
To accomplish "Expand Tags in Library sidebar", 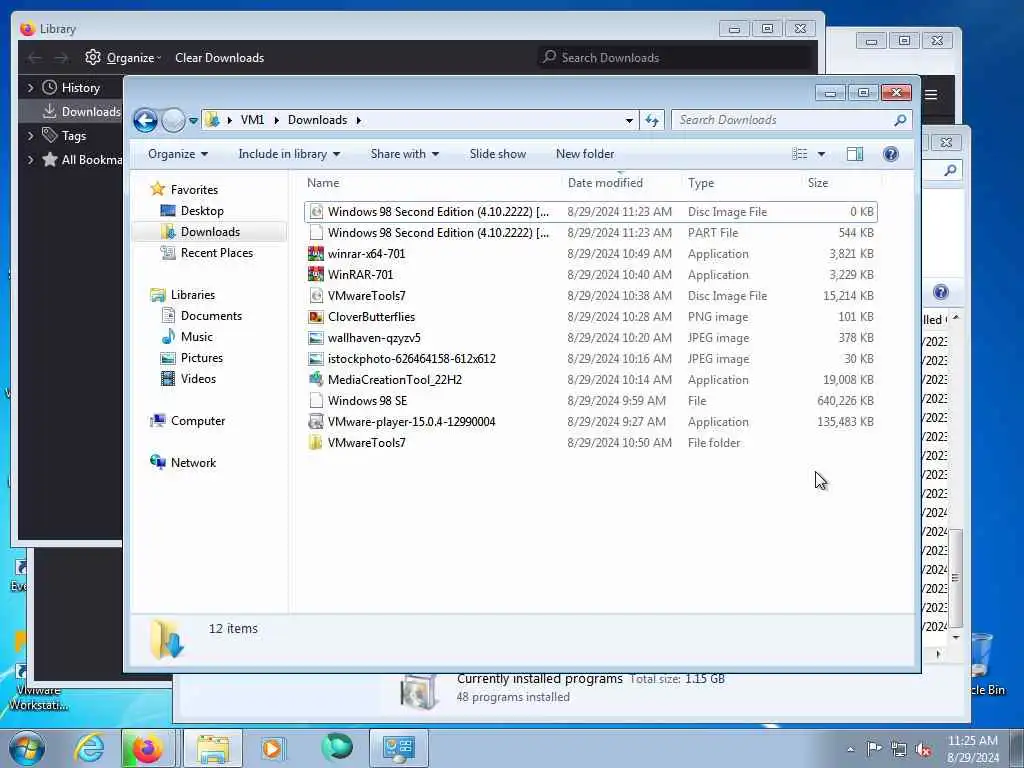I will click(x=30, y=136).
